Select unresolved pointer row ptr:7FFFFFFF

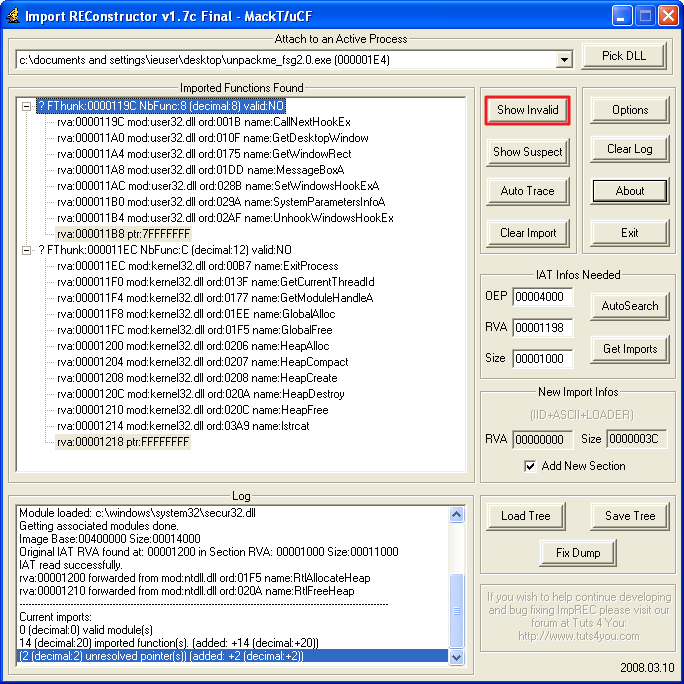pyautogui.click(x=123, y=234)
